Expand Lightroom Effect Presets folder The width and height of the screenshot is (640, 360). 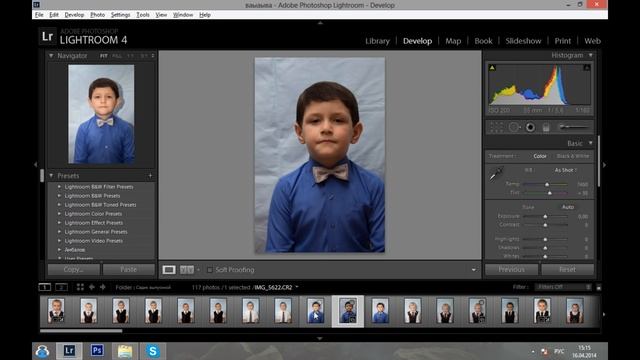coord(59,222)
